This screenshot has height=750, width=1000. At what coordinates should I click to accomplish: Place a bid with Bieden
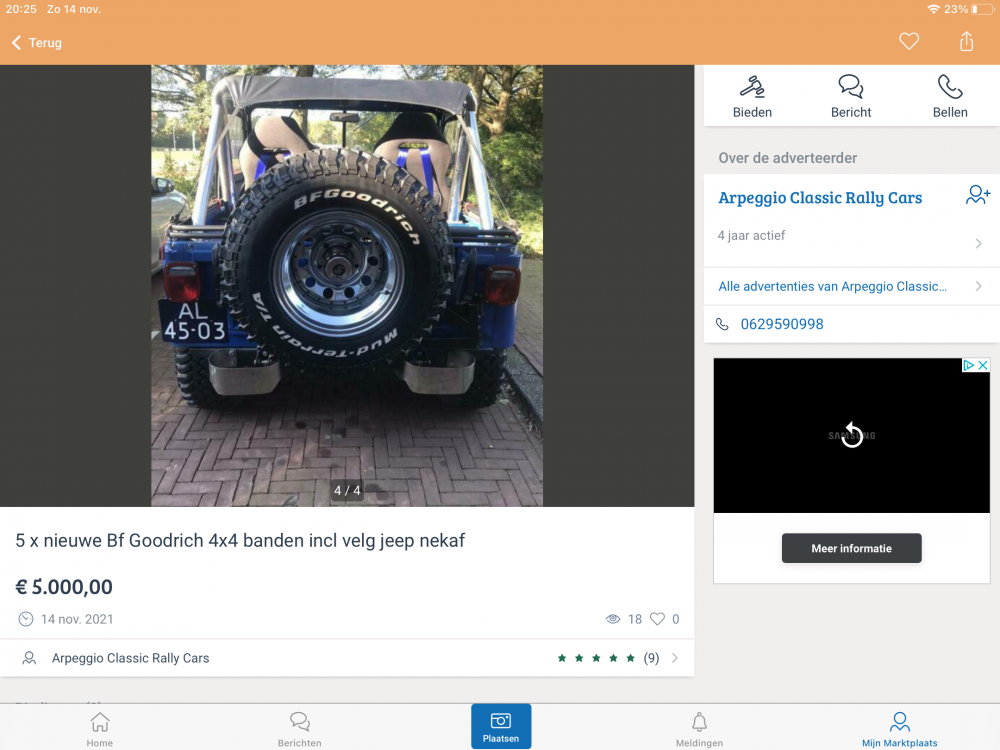click(752, 96)
